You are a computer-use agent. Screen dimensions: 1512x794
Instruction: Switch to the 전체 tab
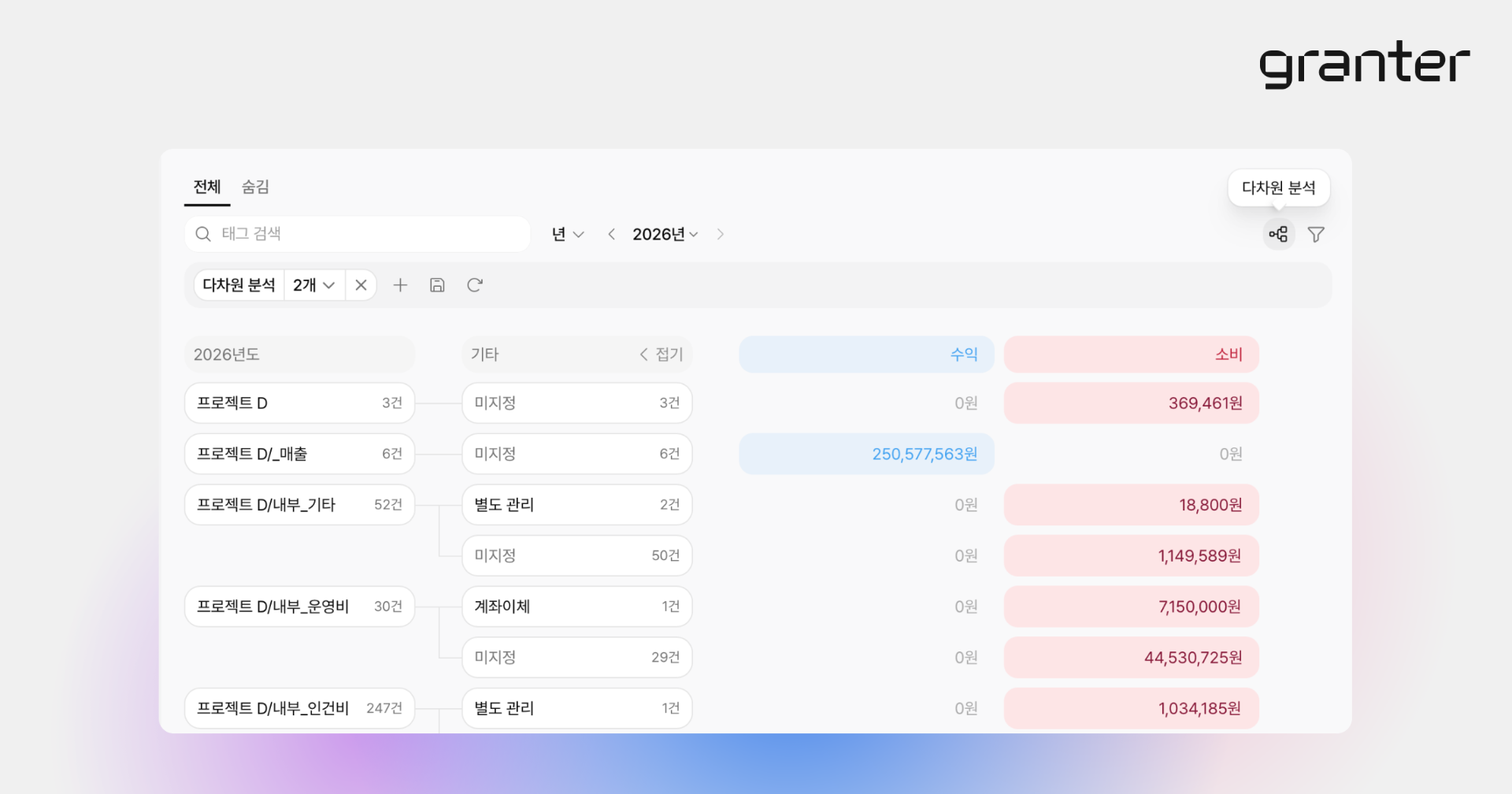coord(207,187)
